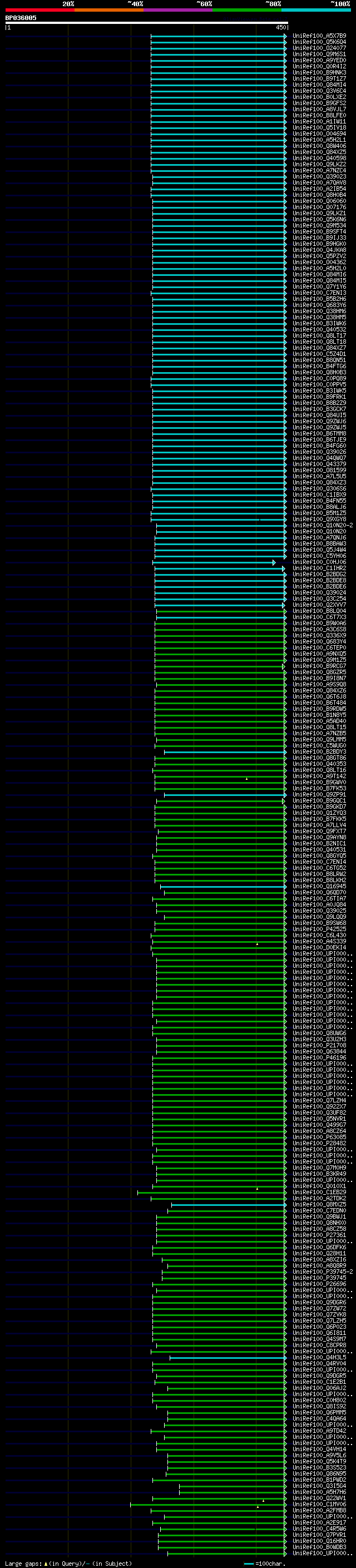The height and width of the screenshot is (1568, 356).
Task: Click hit label UniRef100_Q336X9
Action: coord(319,635)
